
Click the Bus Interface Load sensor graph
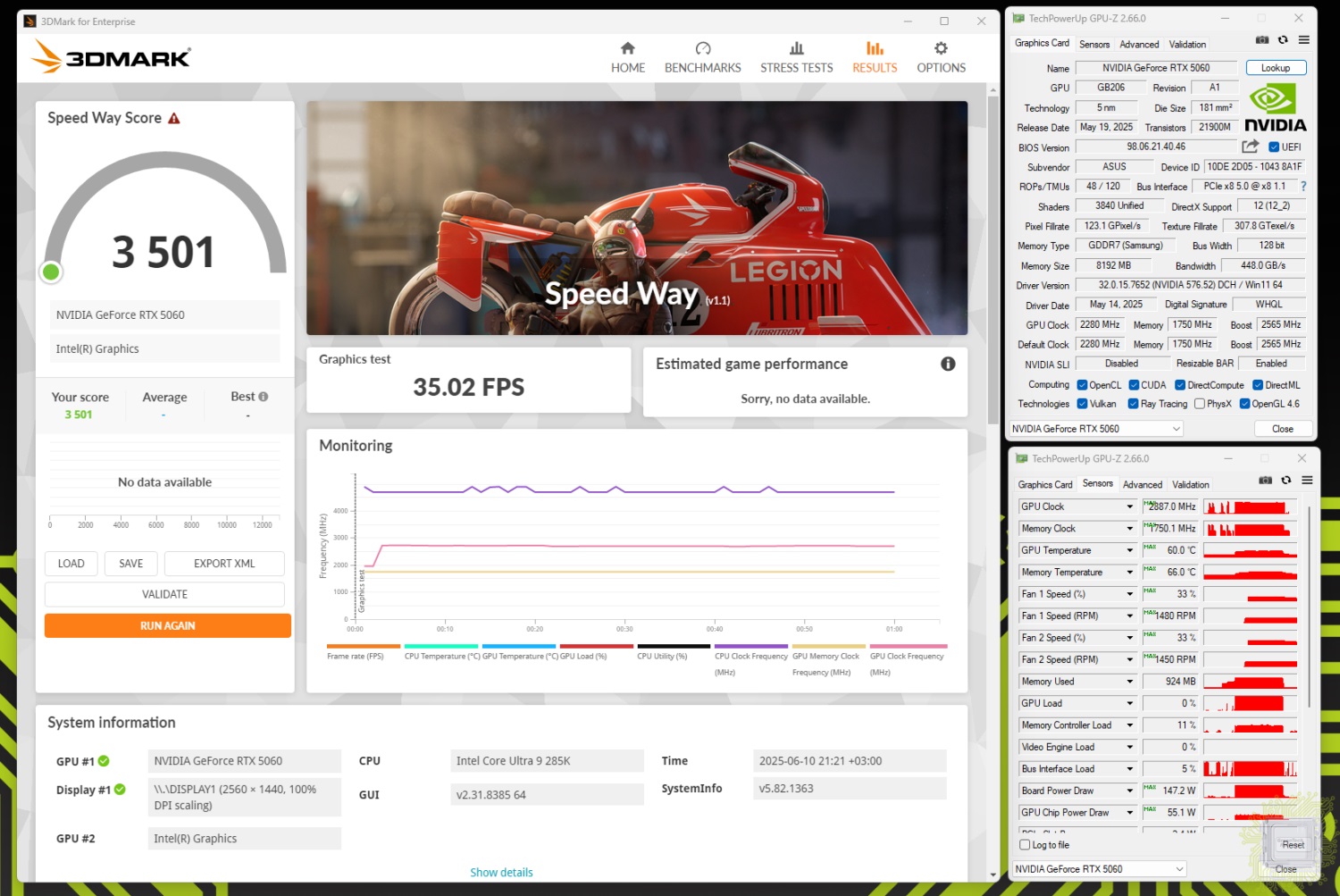click(x=1250, y=769)
